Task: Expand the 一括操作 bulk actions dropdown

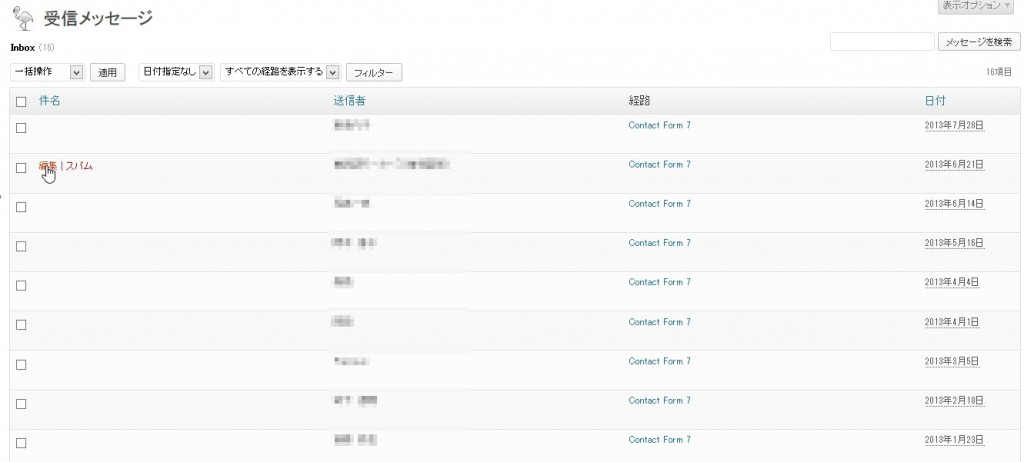Action: point(47,72)
